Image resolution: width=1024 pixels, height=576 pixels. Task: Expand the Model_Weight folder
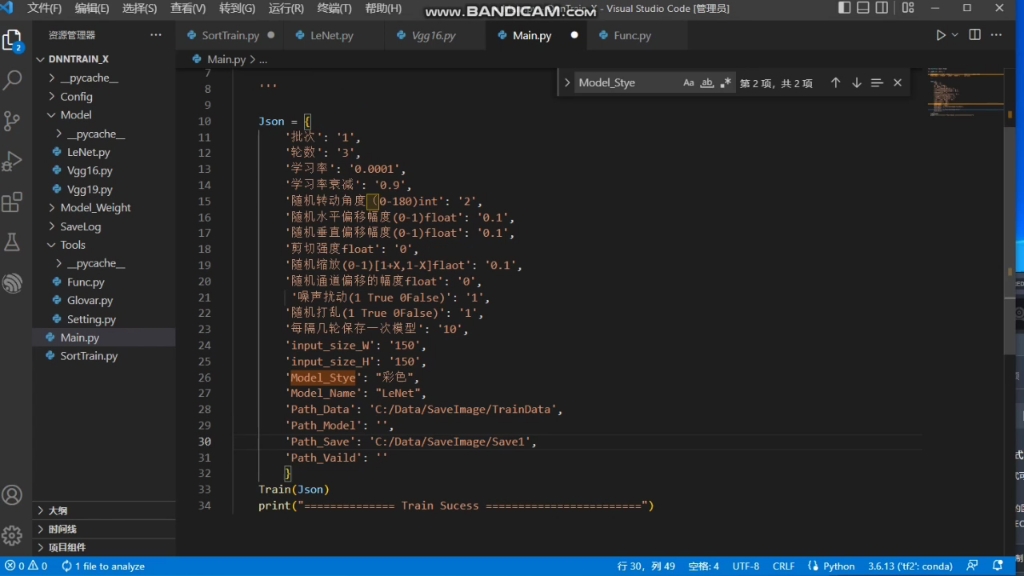click(95, 208)
